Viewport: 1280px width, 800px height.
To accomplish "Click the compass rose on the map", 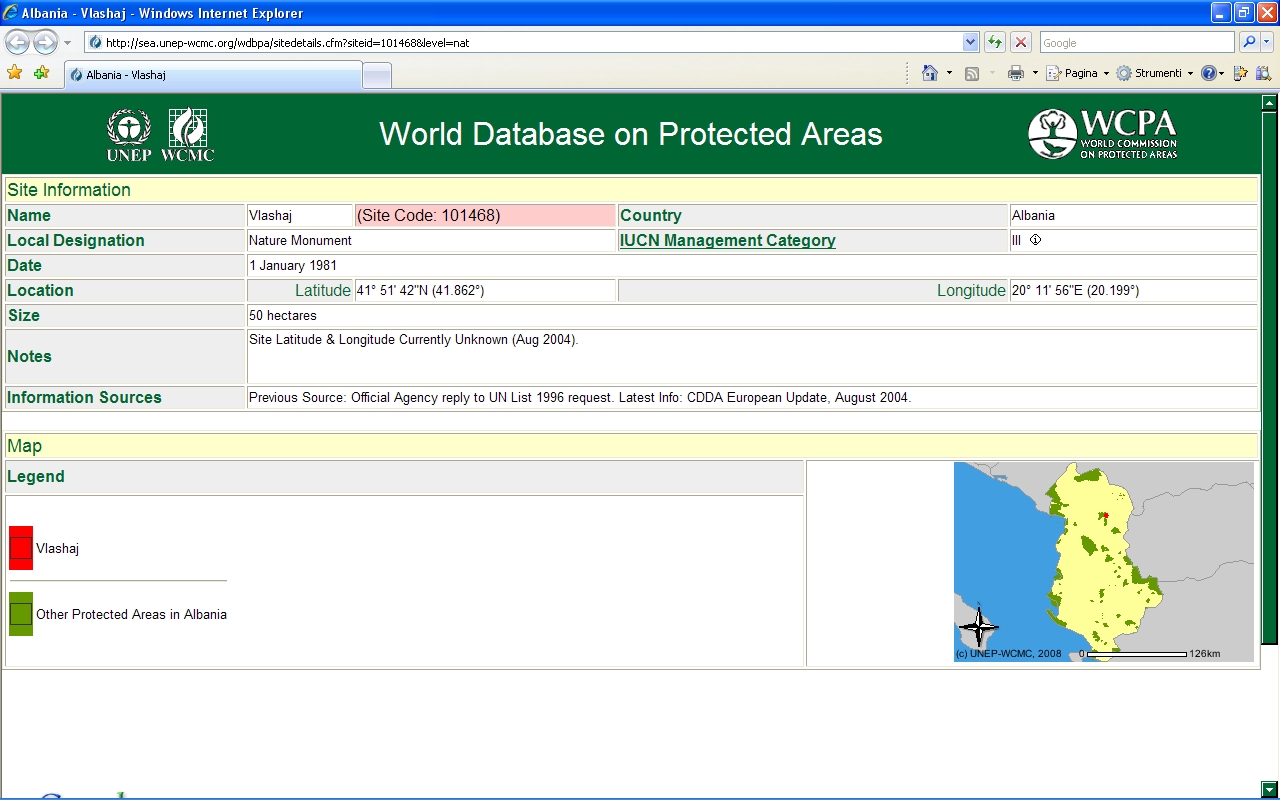I will [x=978, y=628].
